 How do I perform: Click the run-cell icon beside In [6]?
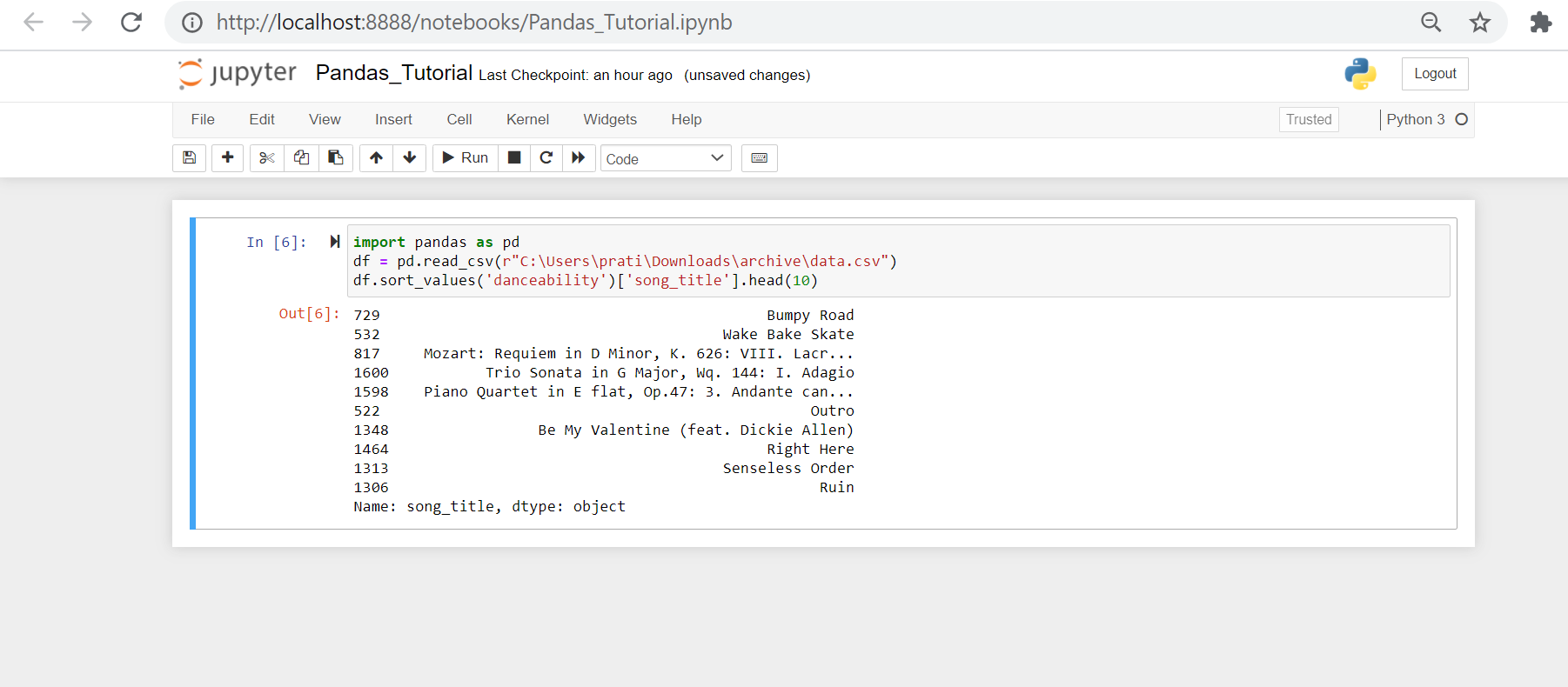[334, 242]
